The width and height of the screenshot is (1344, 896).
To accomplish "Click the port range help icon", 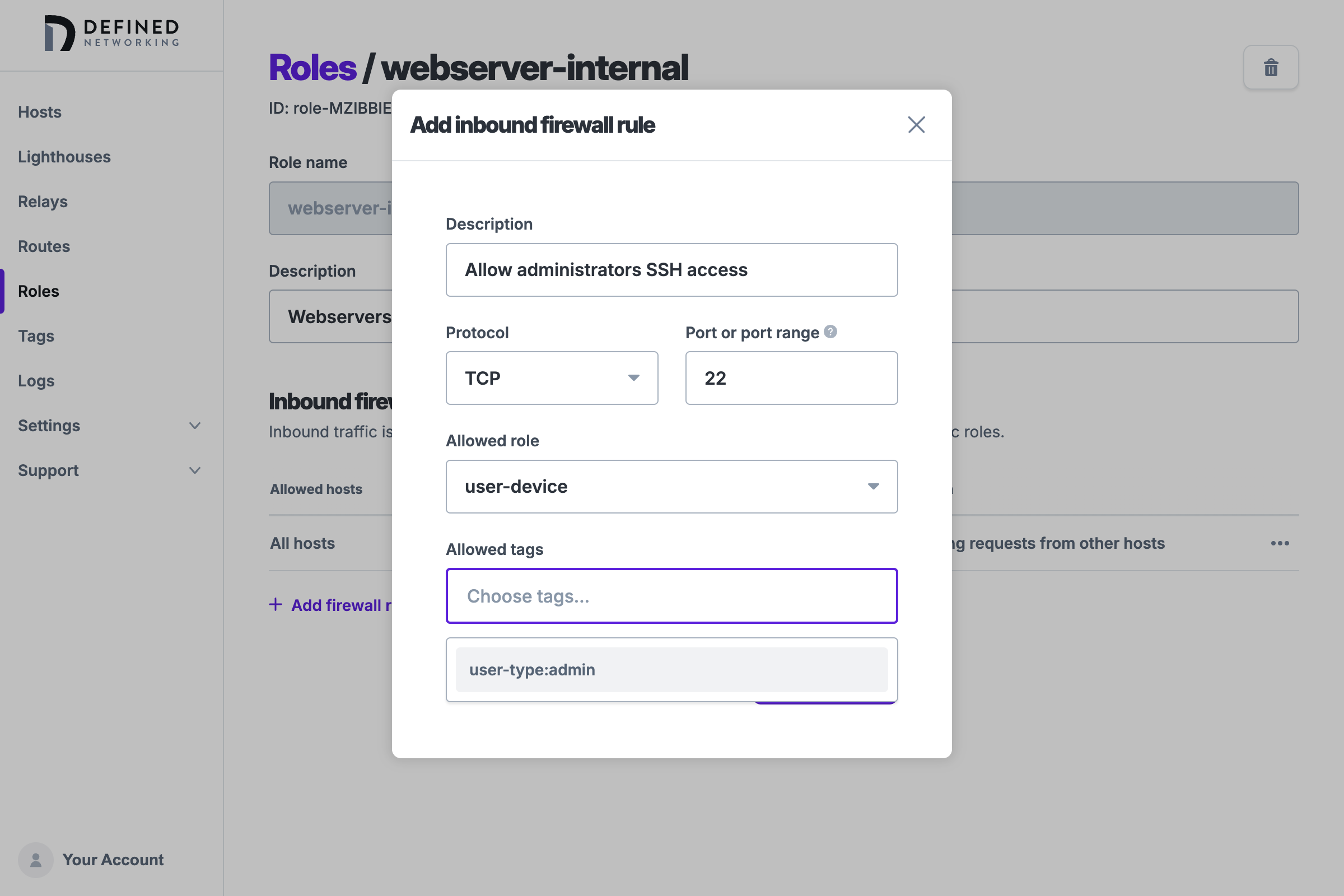I will click(x=830, y=331).
